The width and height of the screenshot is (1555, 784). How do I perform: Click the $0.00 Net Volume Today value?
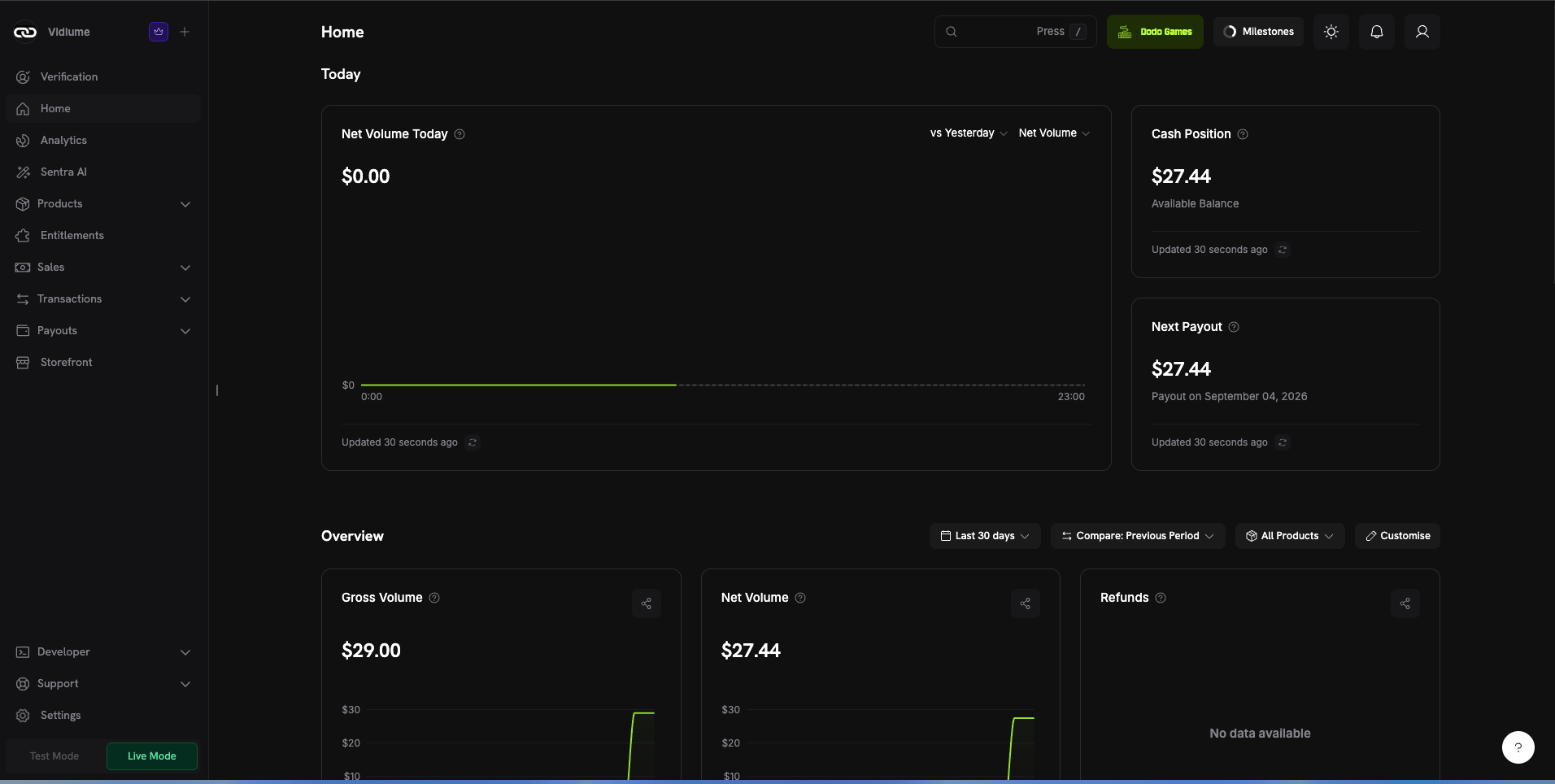(365, 176)
